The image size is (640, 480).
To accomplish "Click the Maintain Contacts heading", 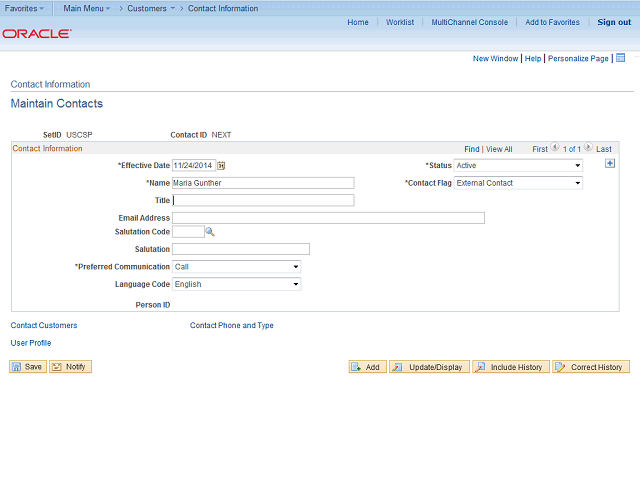I will tap(57, 103).
